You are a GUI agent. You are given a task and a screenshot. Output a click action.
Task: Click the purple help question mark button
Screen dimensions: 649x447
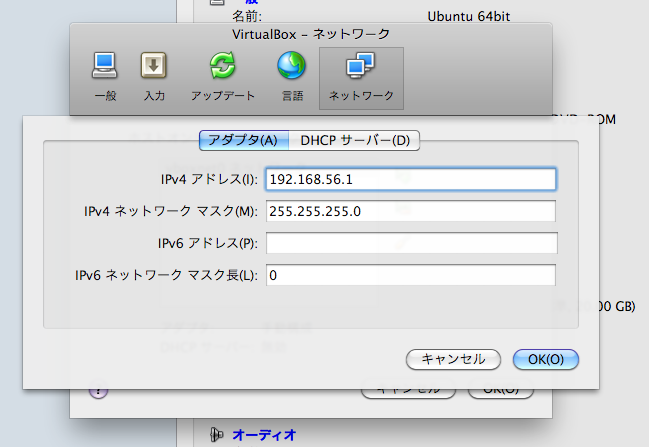pos(98,391)
